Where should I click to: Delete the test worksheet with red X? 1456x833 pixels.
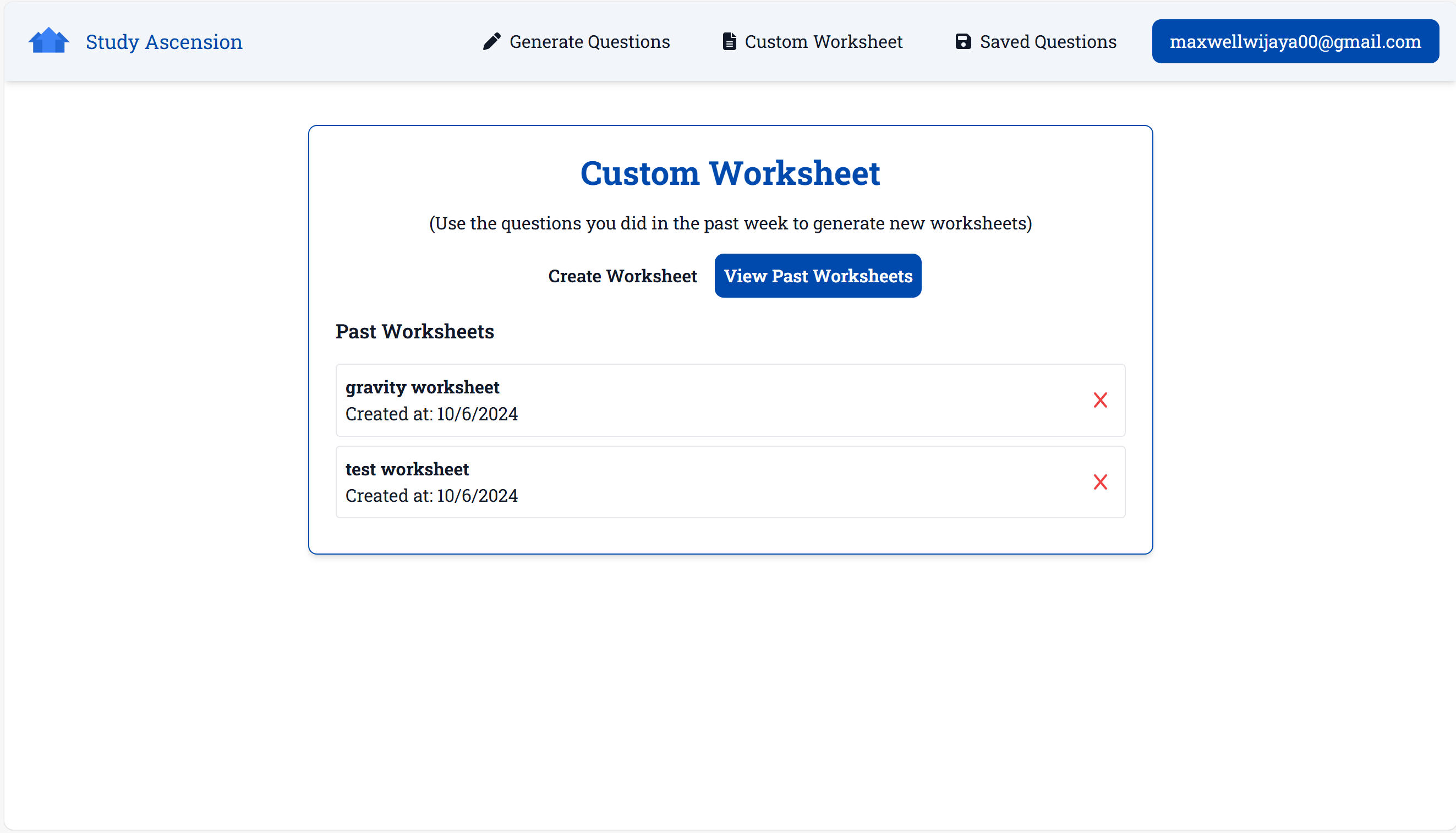tap(1099, 482)
